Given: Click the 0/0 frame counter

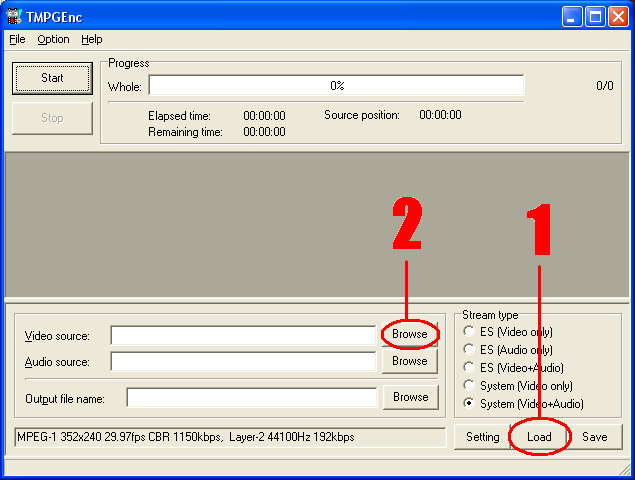Looking at the screenshot, I should [x=605, y=86].
